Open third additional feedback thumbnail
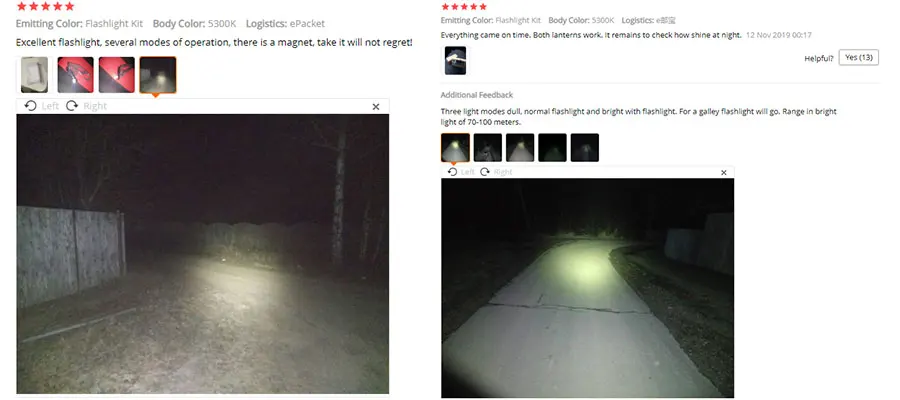 click(520, 148)
